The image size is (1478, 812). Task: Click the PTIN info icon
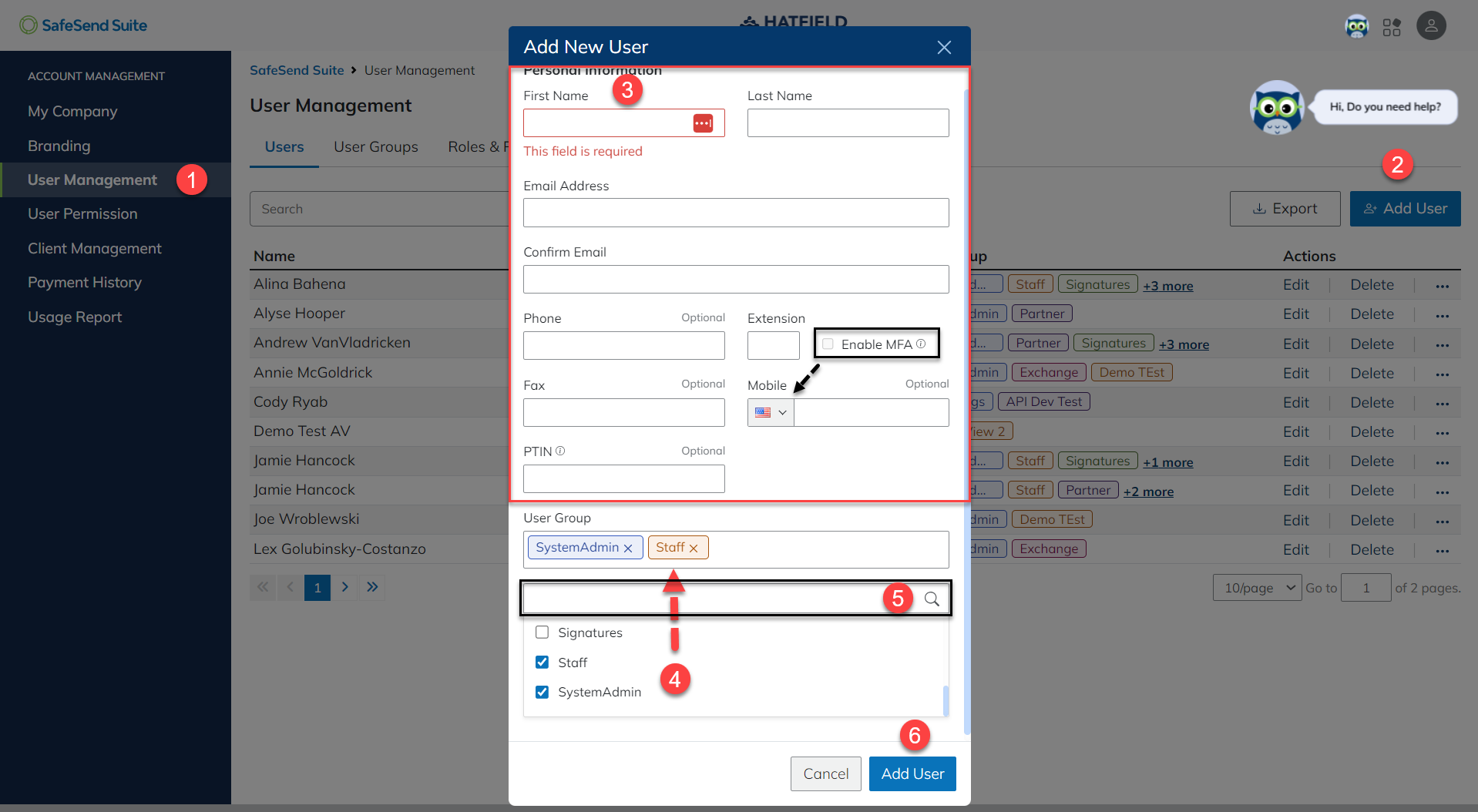point(561,449)
